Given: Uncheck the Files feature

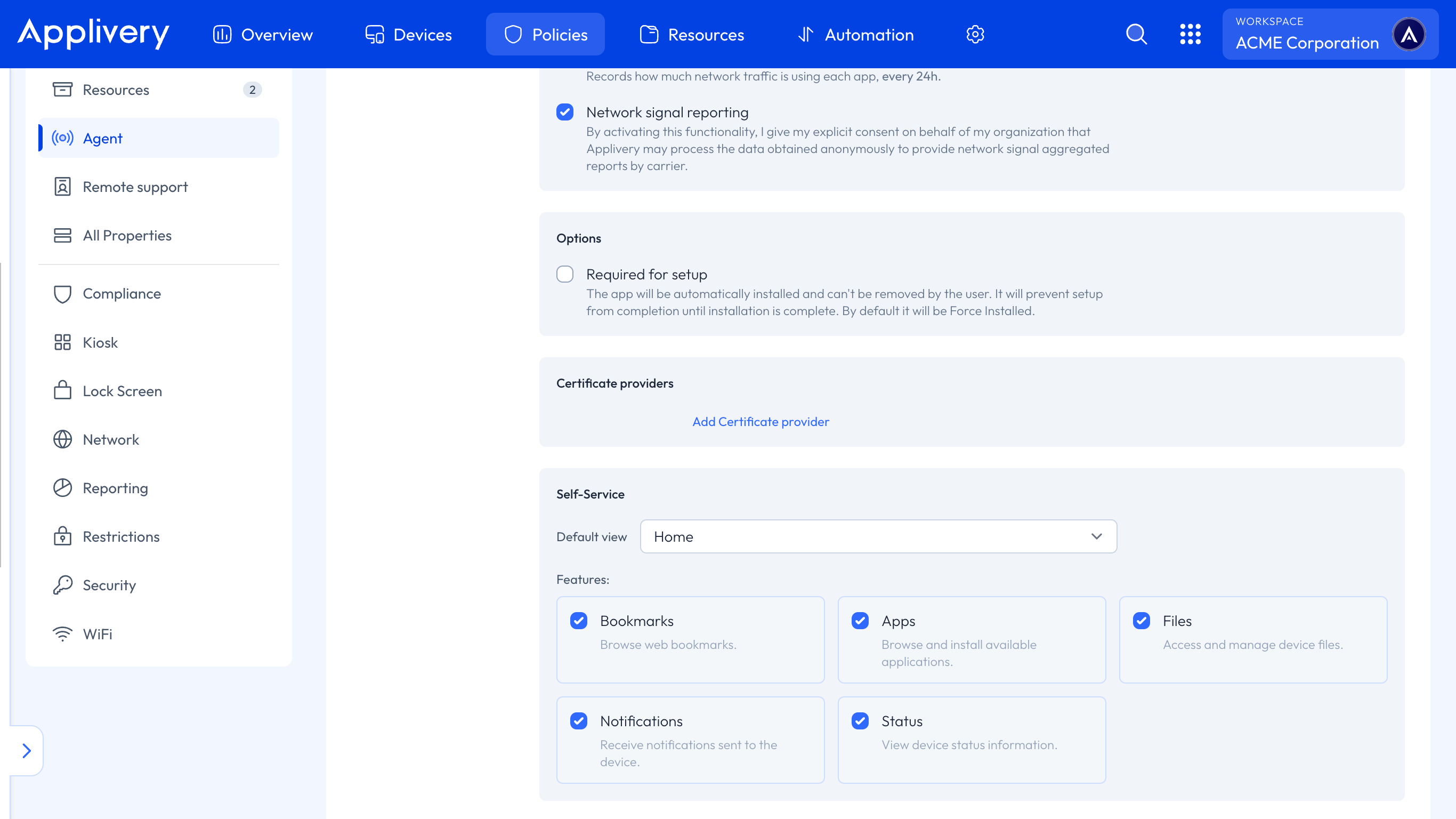Looking at the screenshot, I should (1141, 621).
